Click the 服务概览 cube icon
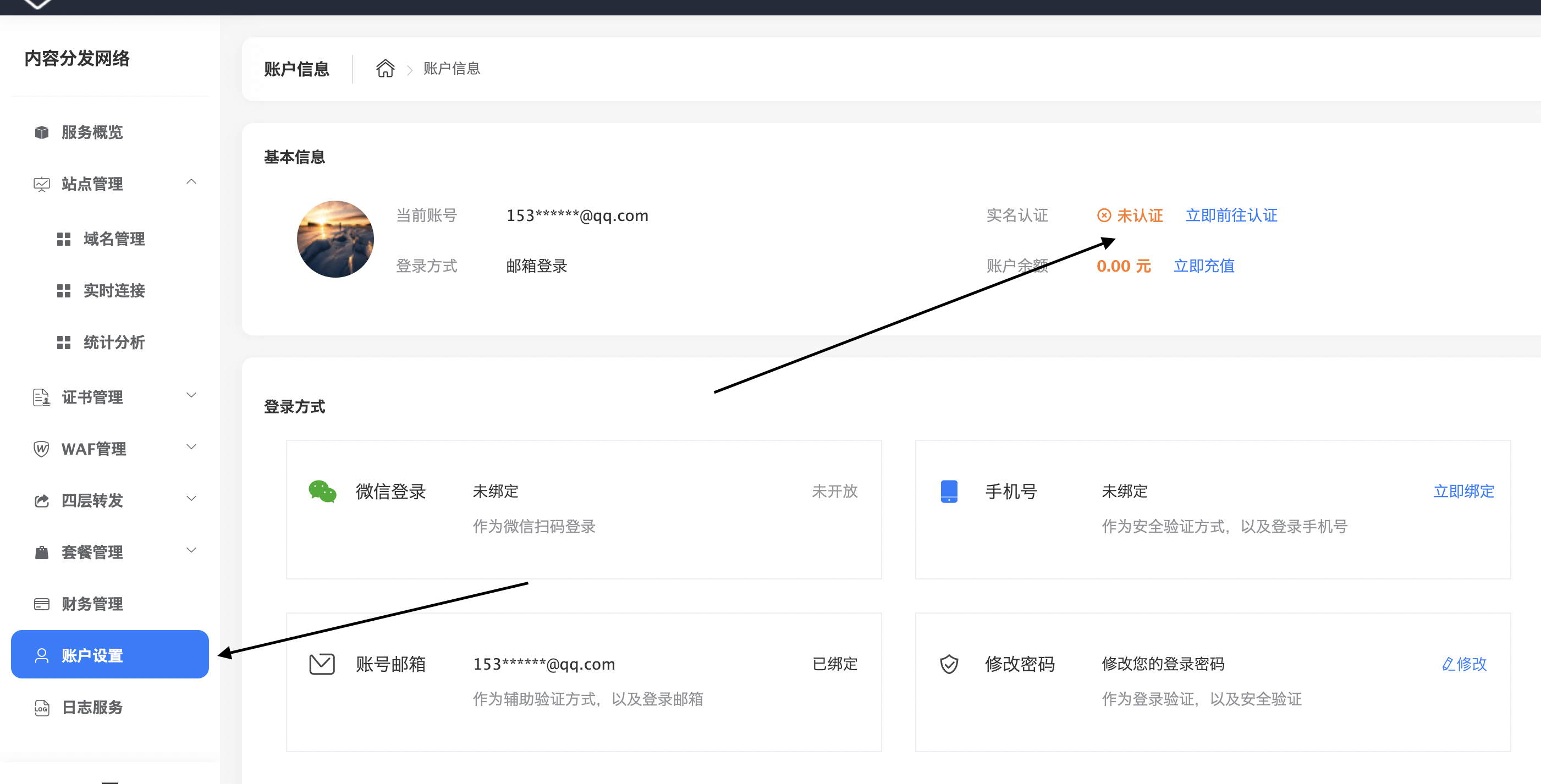This screenshot has width=1541, height=784. point(41,132)
